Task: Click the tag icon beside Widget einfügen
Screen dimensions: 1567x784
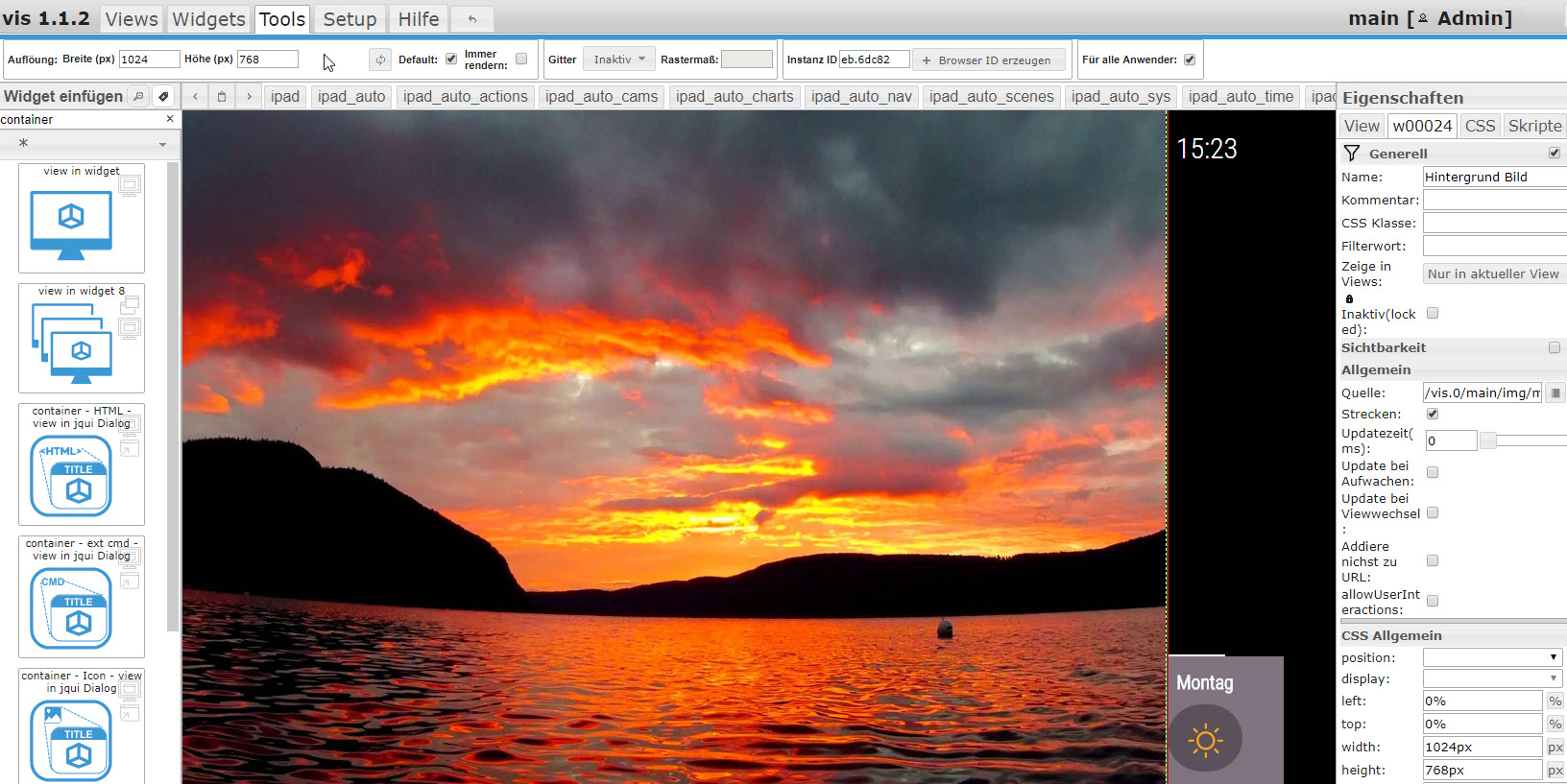Action: (x=163, y=96)
